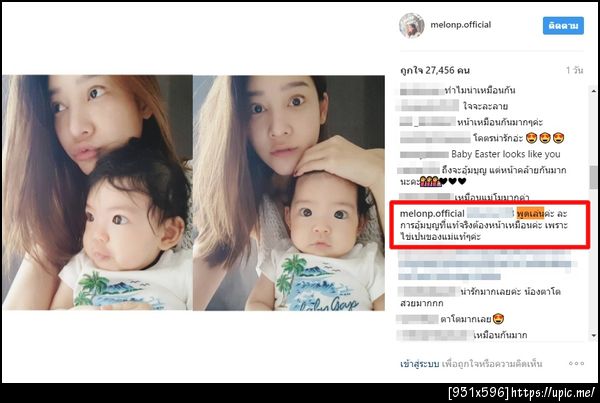Click the black hearts emoji in comment
The image size is (600, 403).
pos(452,182)
